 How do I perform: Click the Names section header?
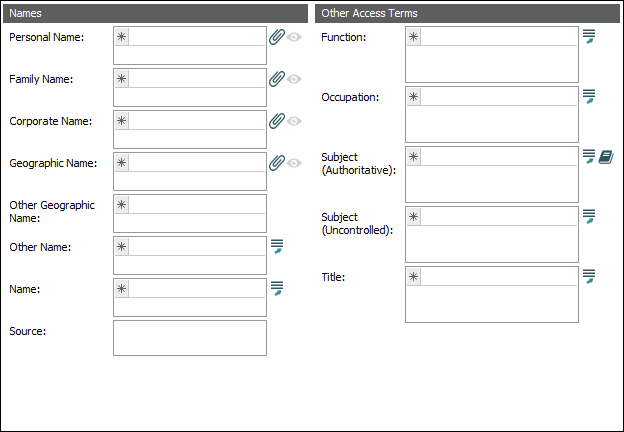click(x=155, y=13)
